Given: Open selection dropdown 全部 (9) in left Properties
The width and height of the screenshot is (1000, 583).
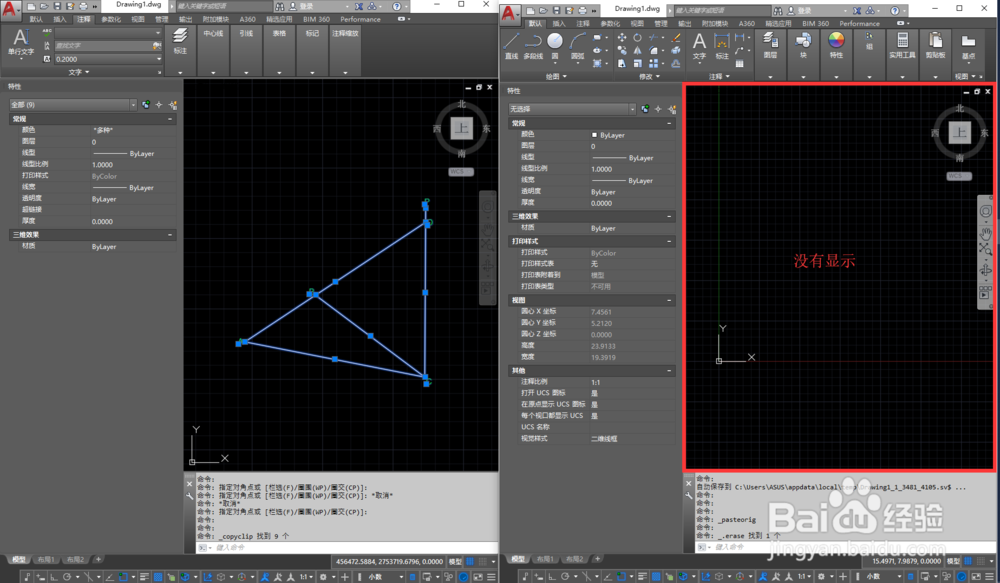Looking at the screenshot, I should (73, 105).
